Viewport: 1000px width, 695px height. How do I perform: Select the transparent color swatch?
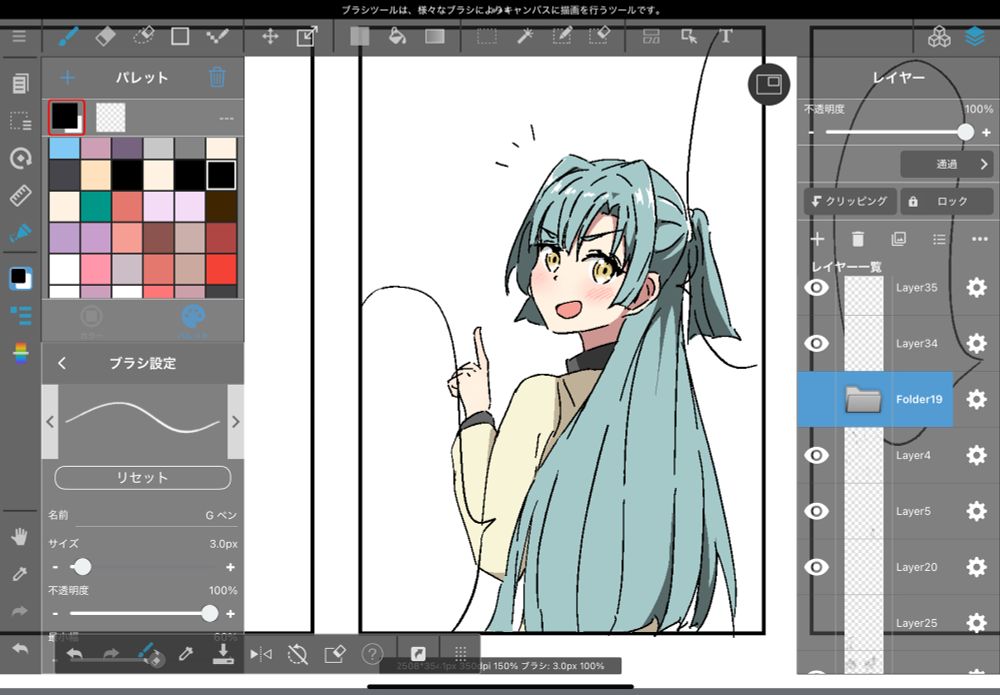click(x=110, y=117)
